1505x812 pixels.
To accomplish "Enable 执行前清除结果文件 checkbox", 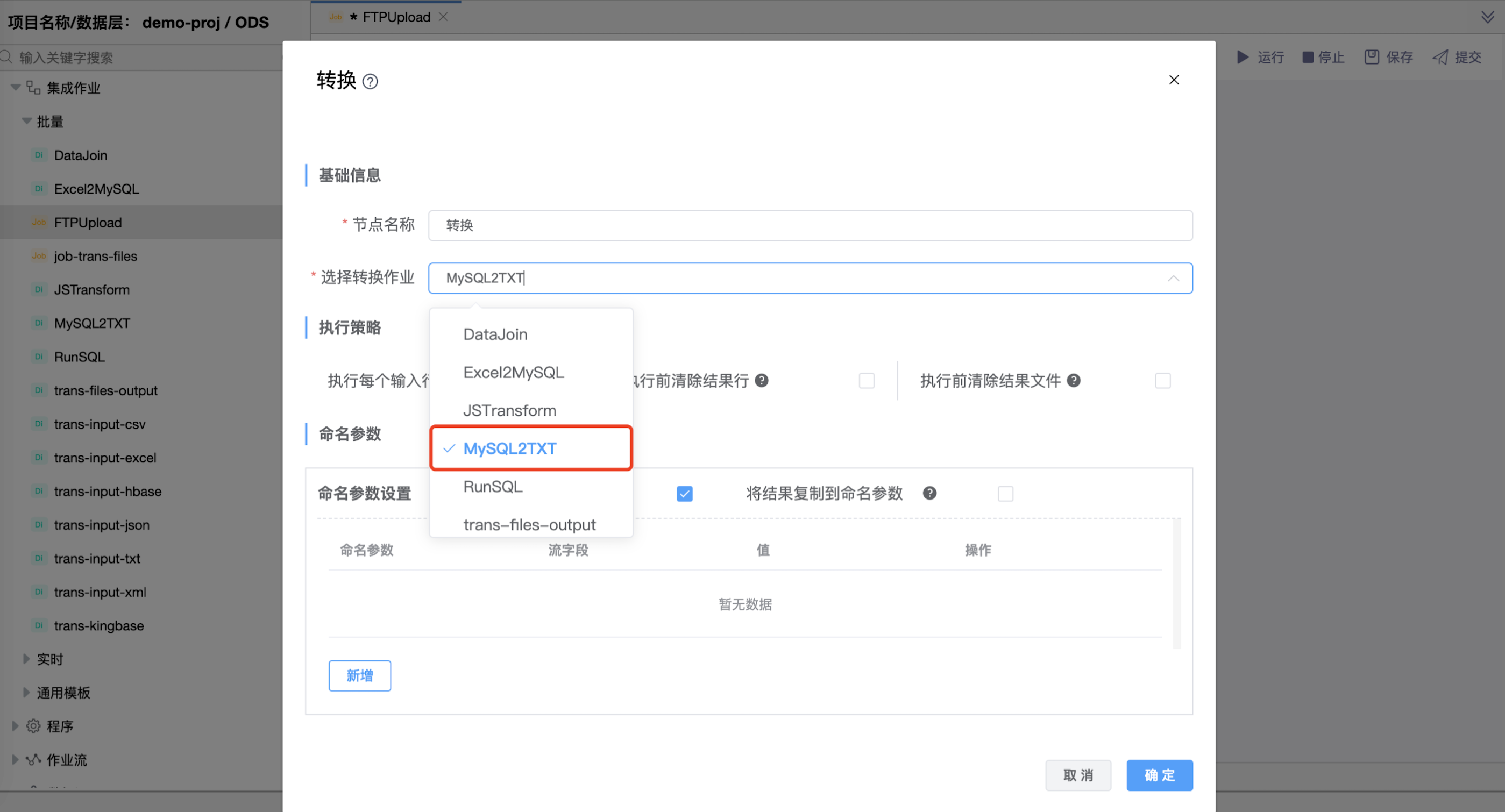I will 1162,381.
